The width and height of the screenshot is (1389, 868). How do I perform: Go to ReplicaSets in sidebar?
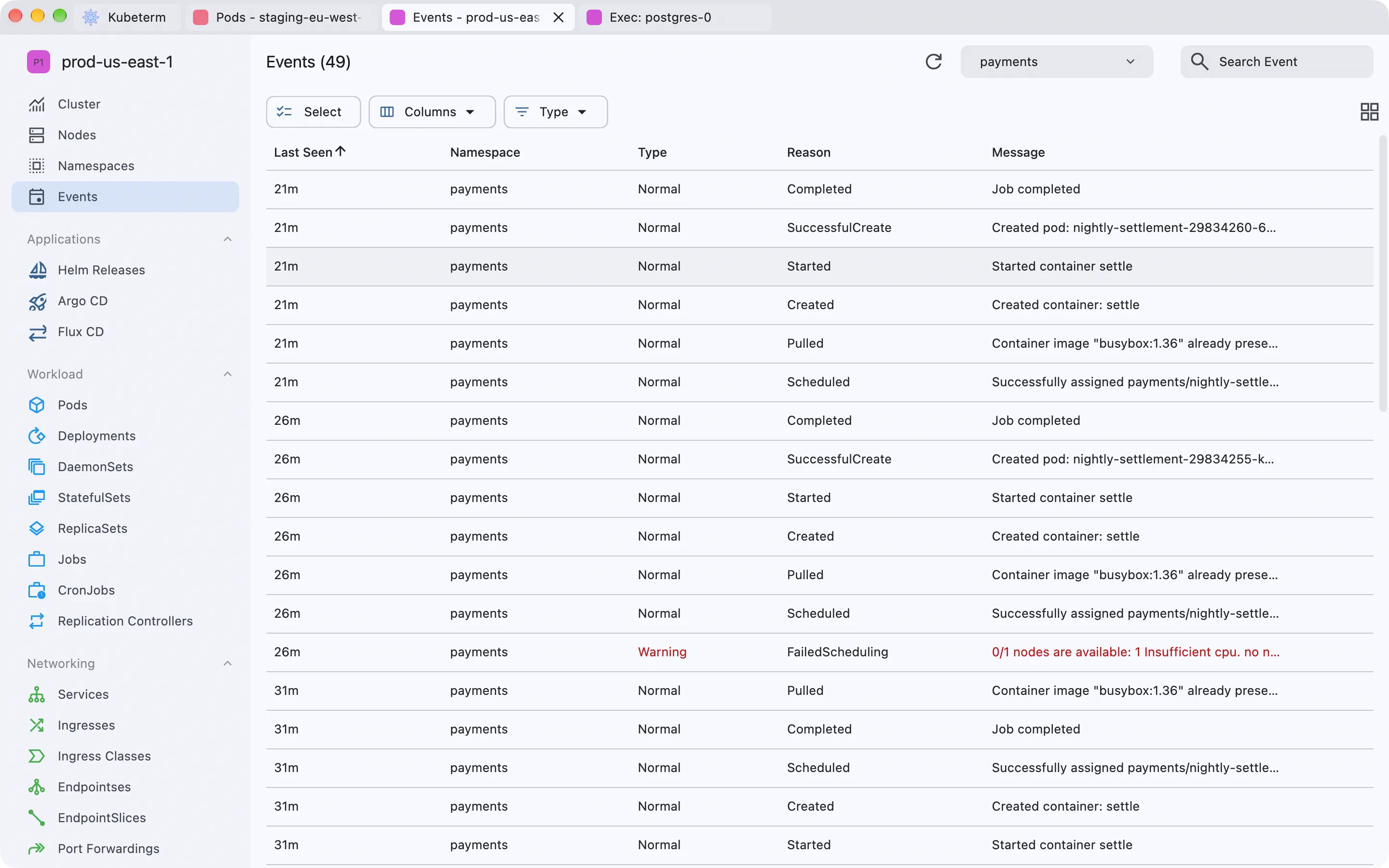pos(125,529)
